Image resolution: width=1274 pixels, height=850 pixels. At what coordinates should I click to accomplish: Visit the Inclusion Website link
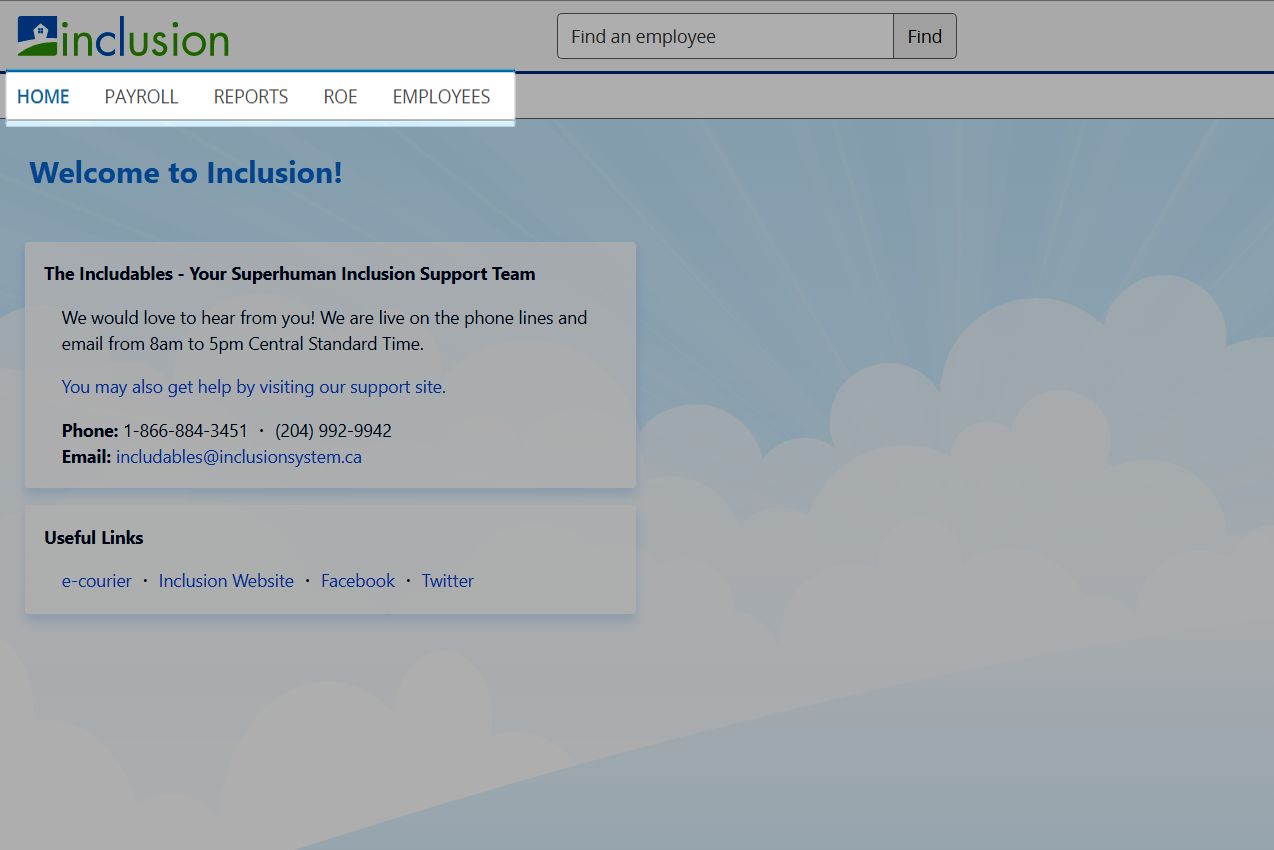click(226, 581)
